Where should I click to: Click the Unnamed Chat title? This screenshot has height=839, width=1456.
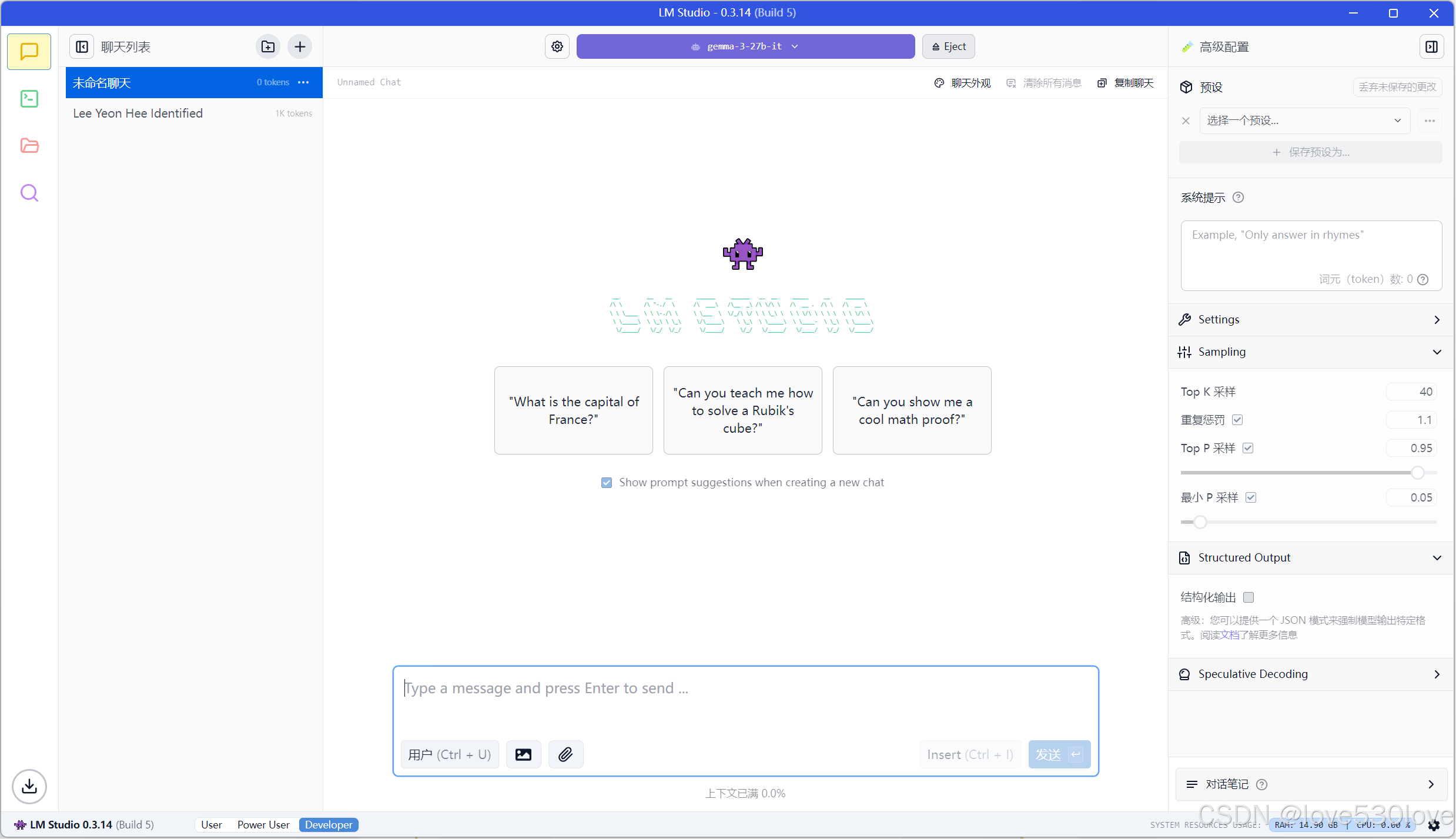tap(369, 82)
